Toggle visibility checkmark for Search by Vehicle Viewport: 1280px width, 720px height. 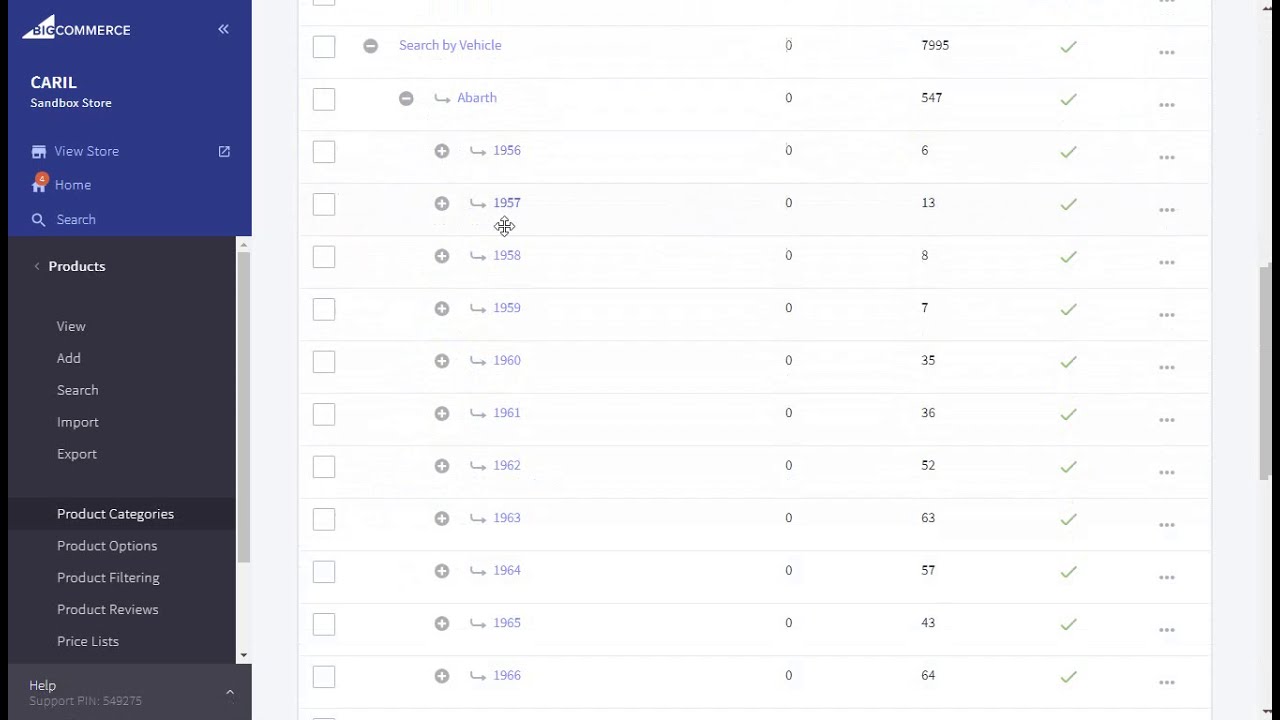1068,47
